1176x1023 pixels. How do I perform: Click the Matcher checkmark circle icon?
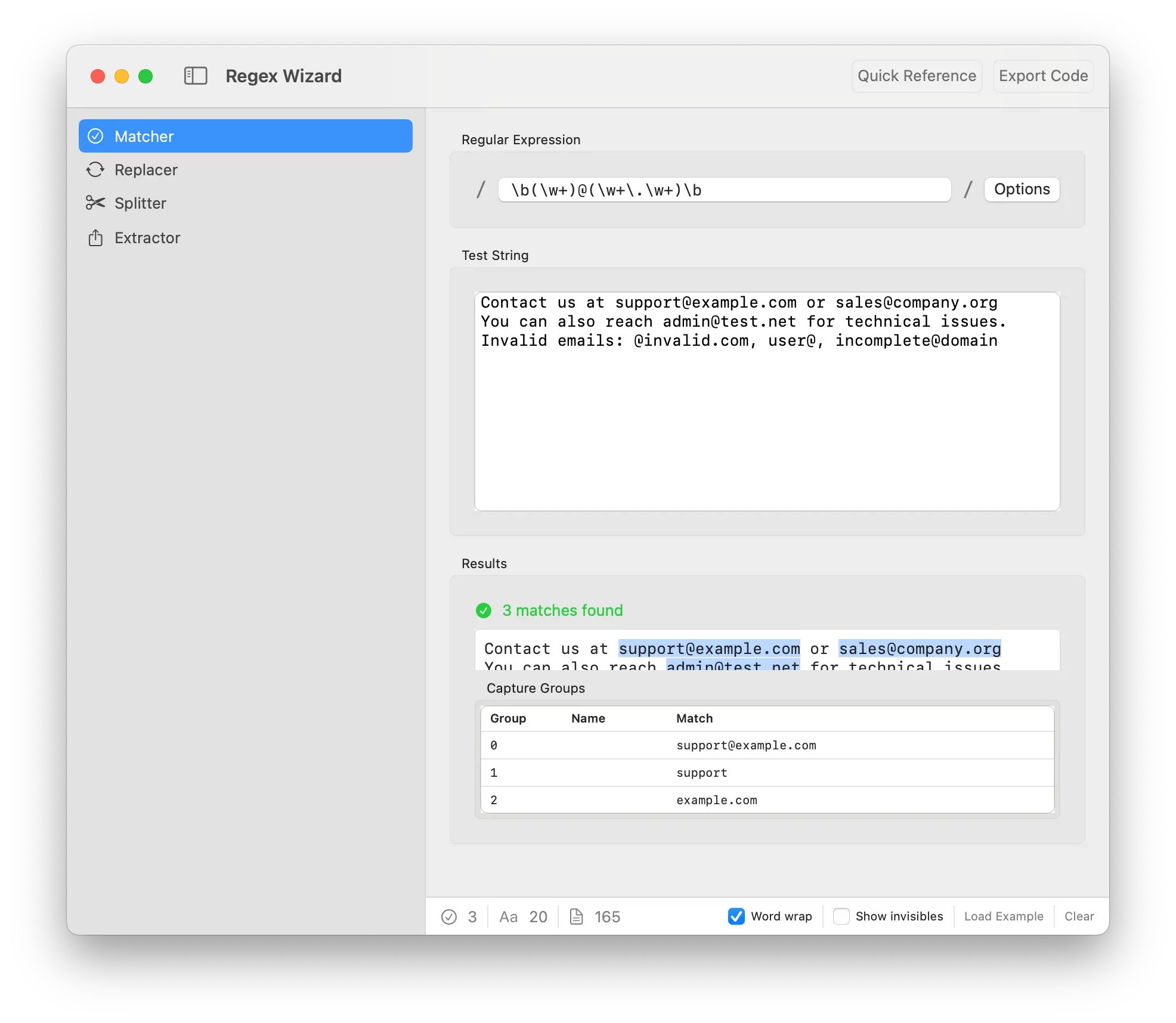point(95,137)
